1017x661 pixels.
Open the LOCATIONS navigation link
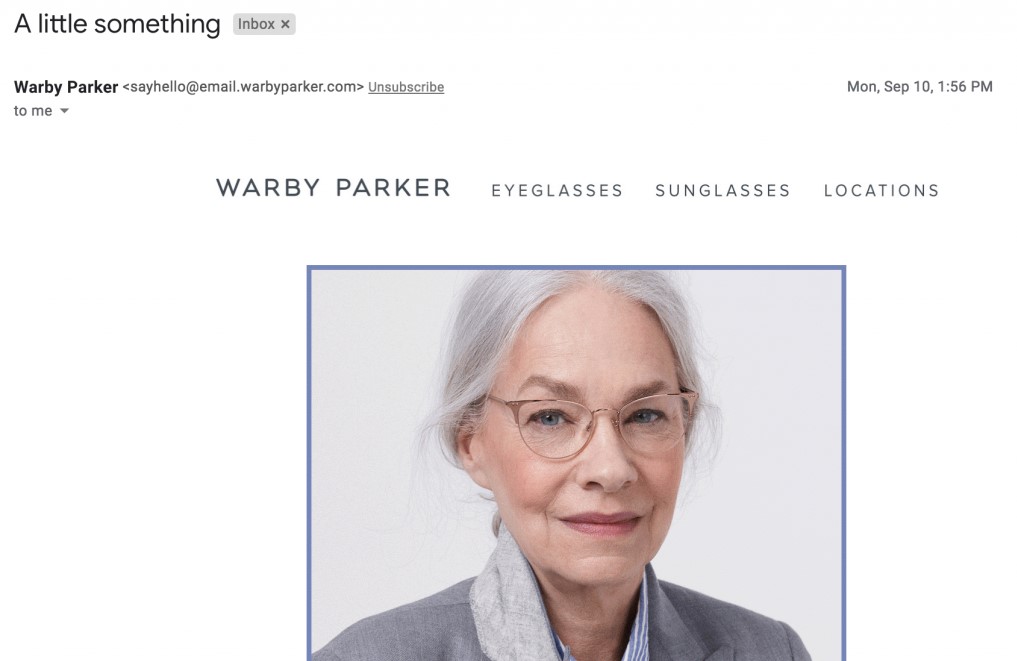point(881,191)
